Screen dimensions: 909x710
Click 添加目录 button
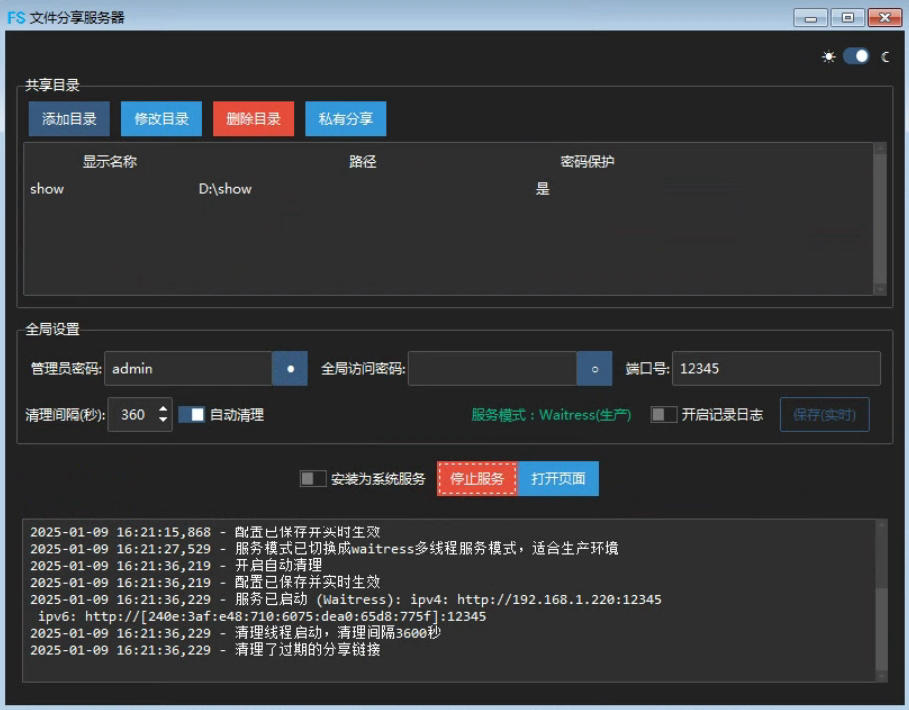pos(69,119)
